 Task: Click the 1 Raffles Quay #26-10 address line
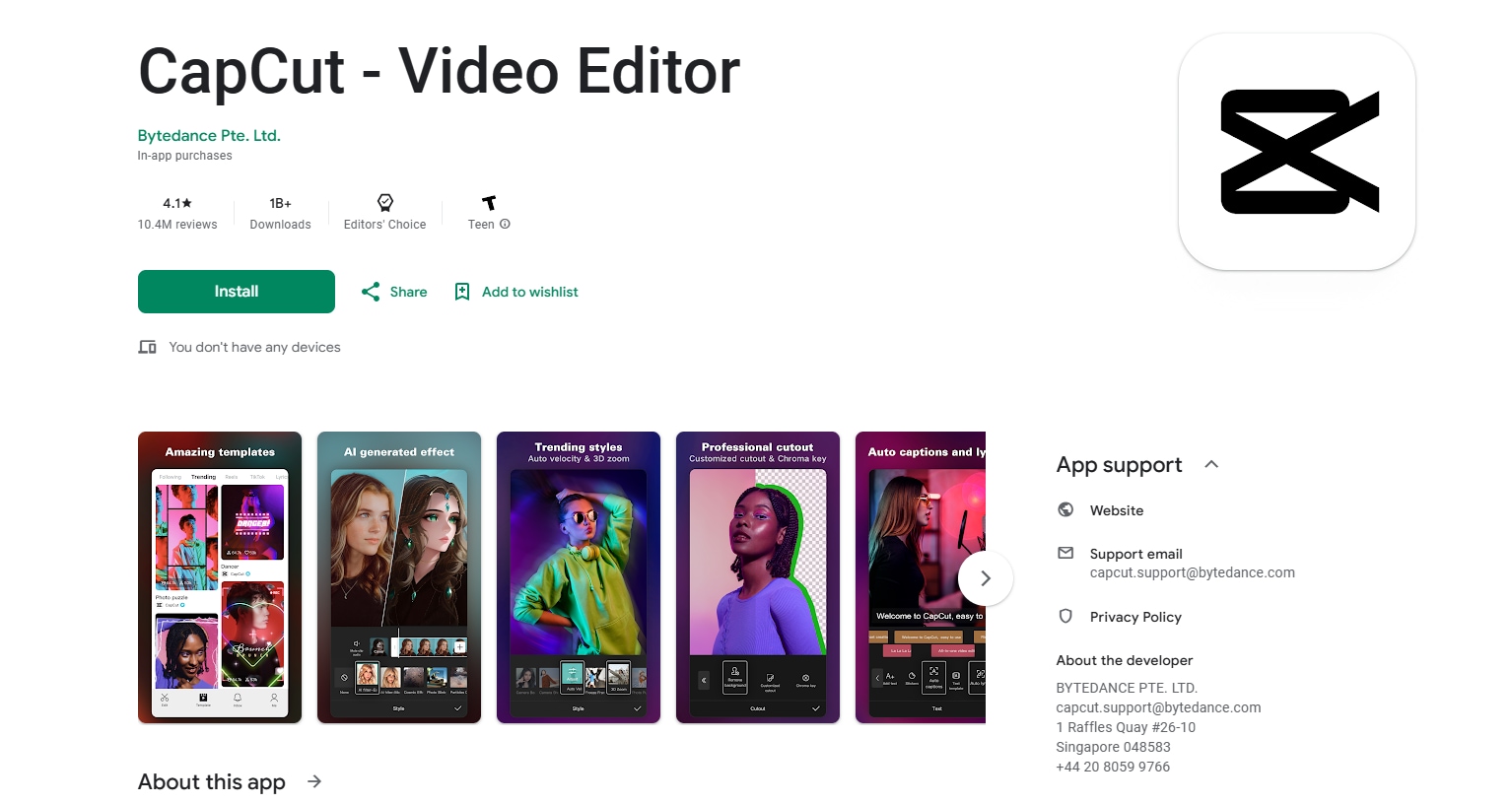point(1126,727)
